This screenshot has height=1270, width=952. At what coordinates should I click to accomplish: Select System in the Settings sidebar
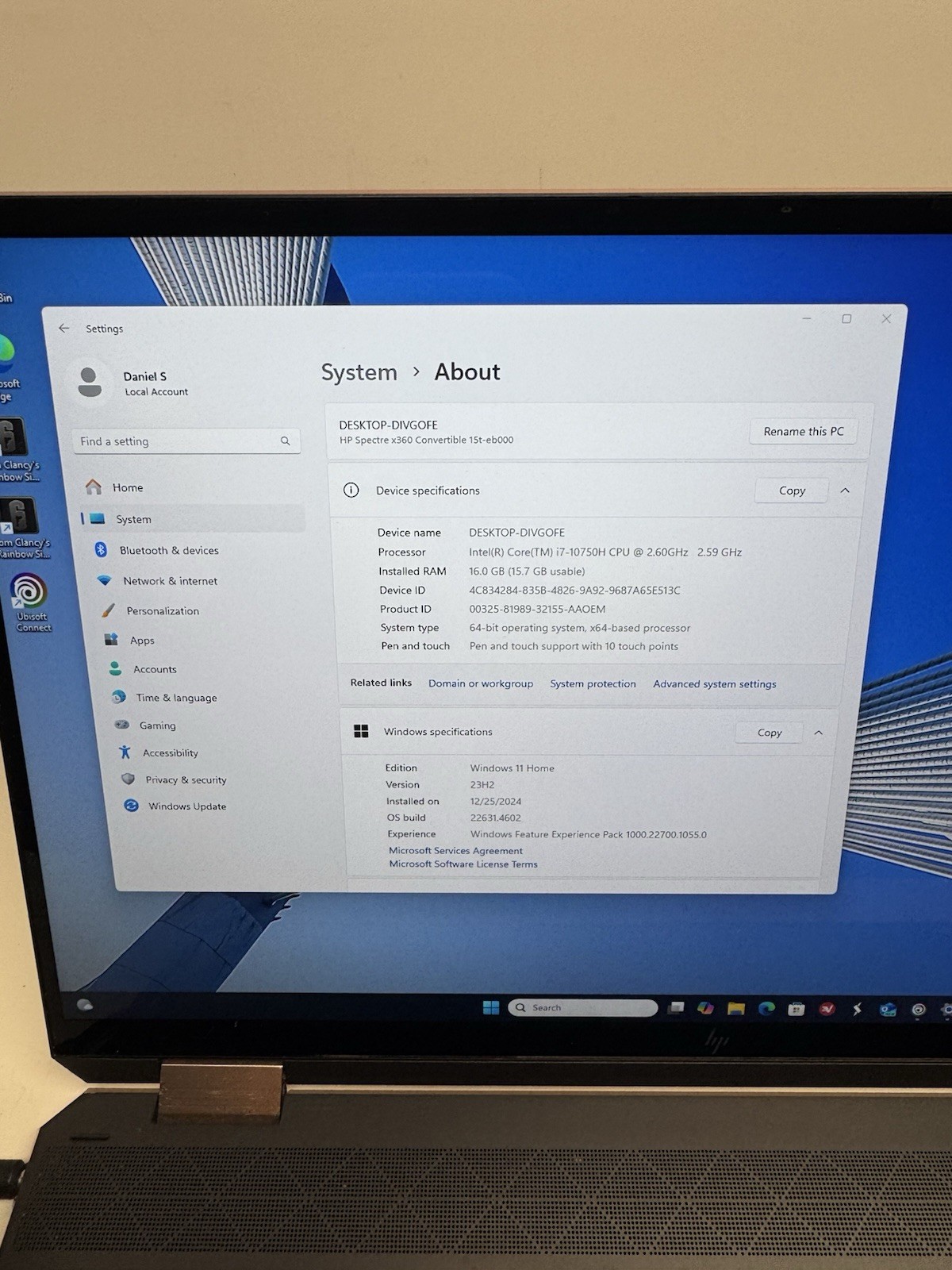pos(193,519)
